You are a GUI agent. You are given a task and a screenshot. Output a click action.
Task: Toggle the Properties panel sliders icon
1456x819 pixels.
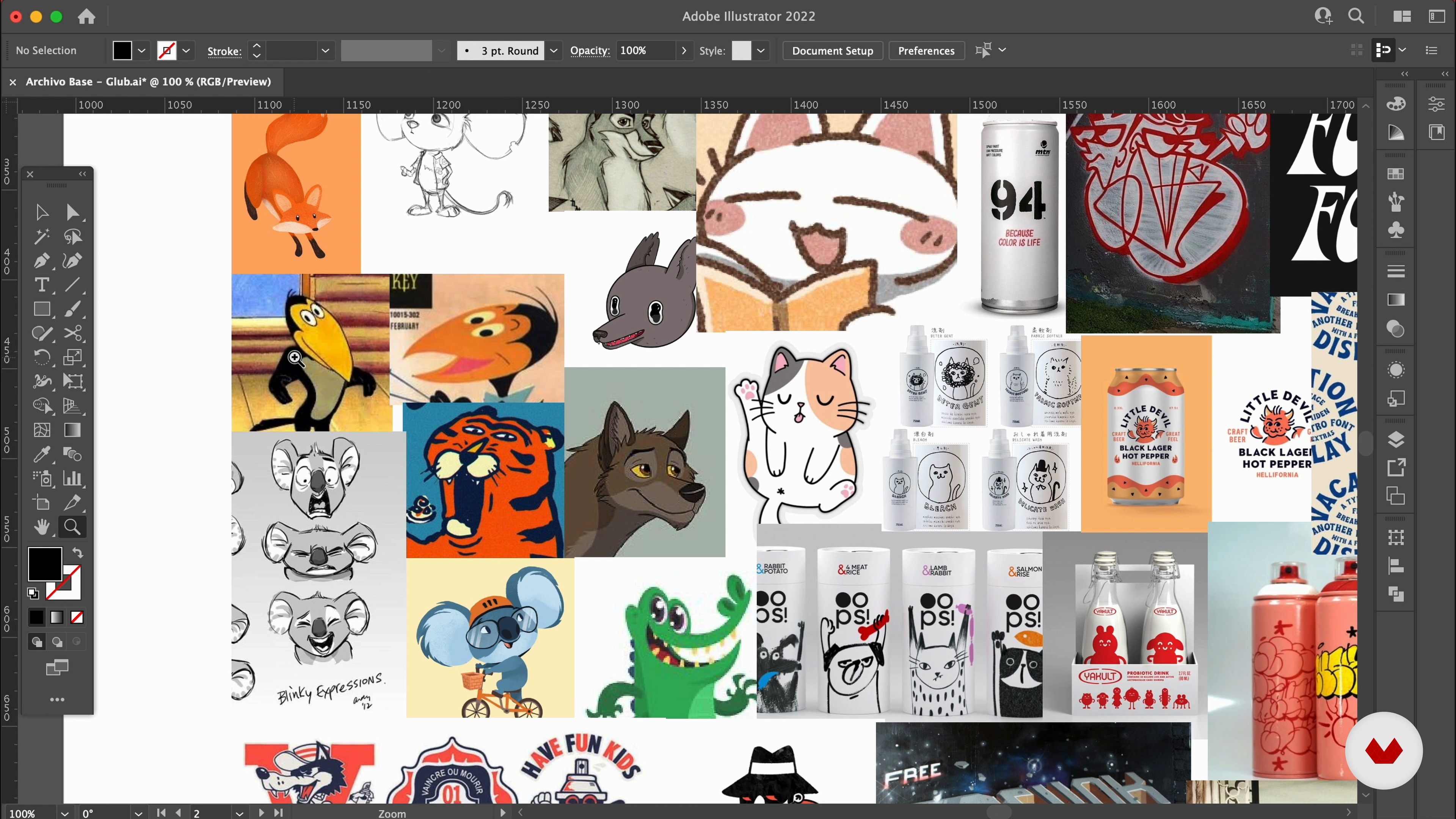(1436, 104)
